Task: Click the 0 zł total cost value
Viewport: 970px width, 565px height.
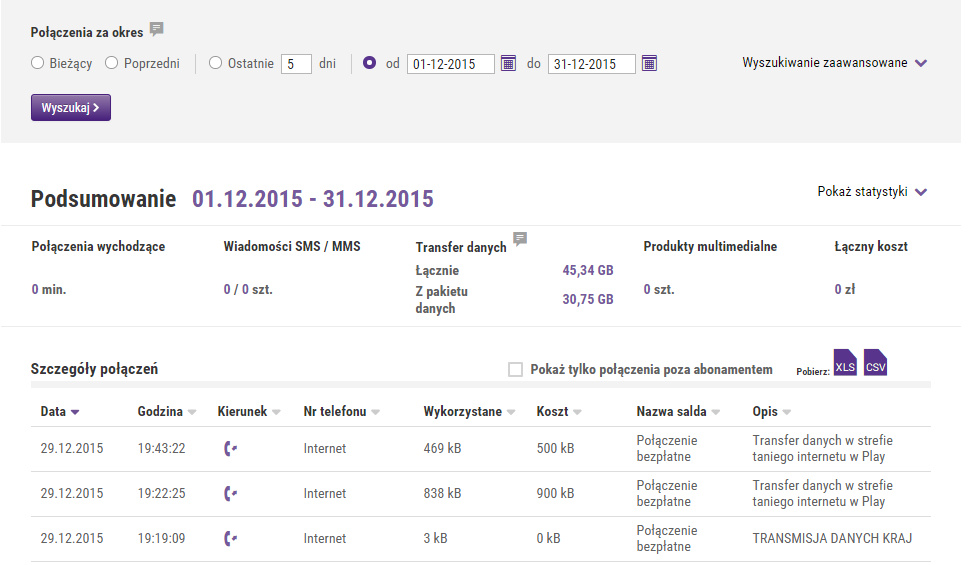Action: point(845,289)
